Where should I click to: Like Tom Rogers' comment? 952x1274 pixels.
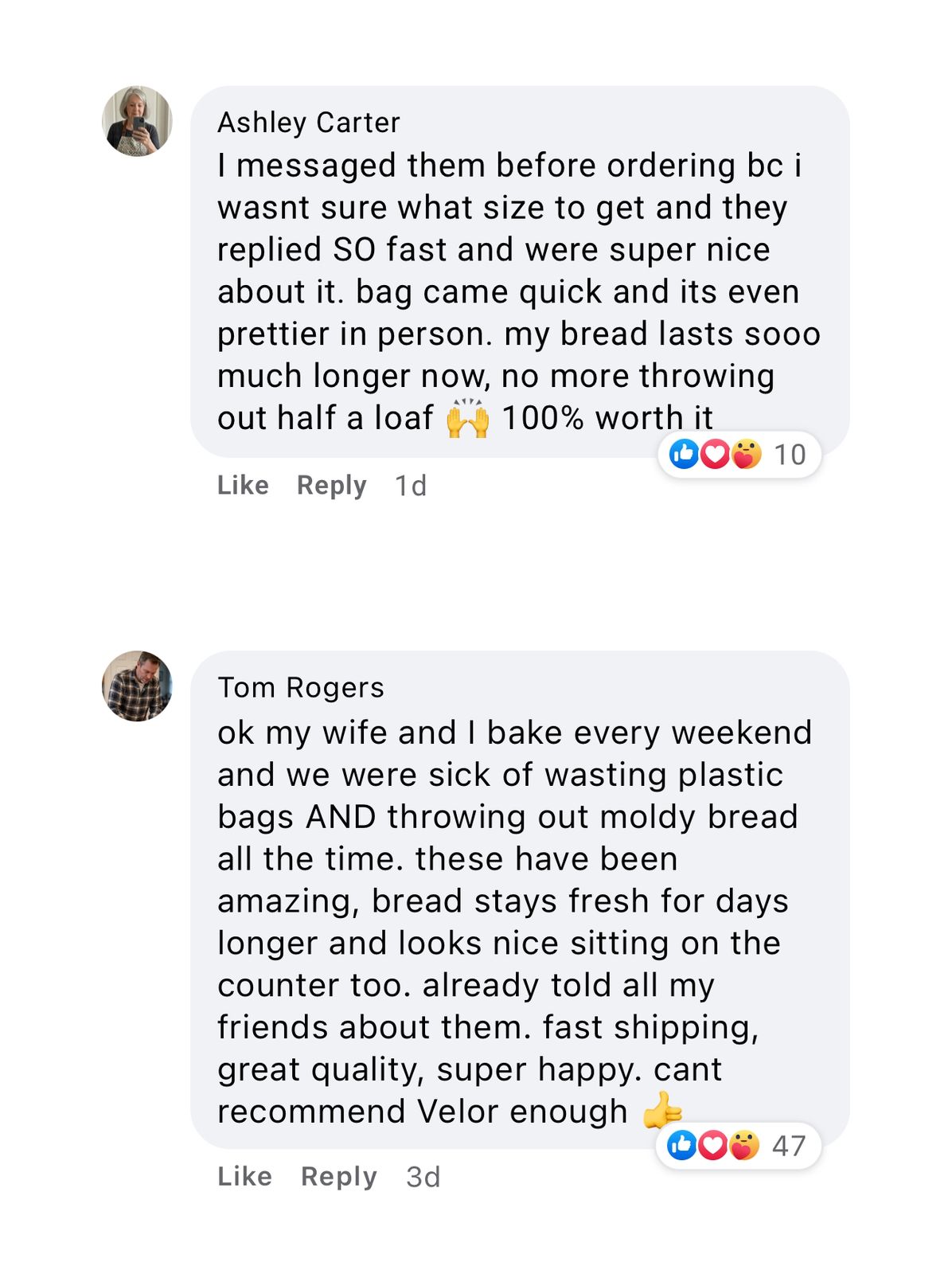tap(244, 1176)
